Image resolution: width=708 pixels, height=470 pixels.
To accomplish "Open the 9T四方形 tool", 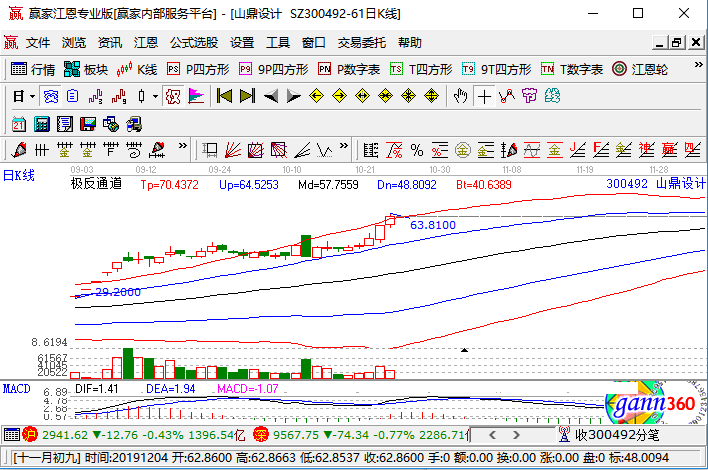I will tap(496, 70).
